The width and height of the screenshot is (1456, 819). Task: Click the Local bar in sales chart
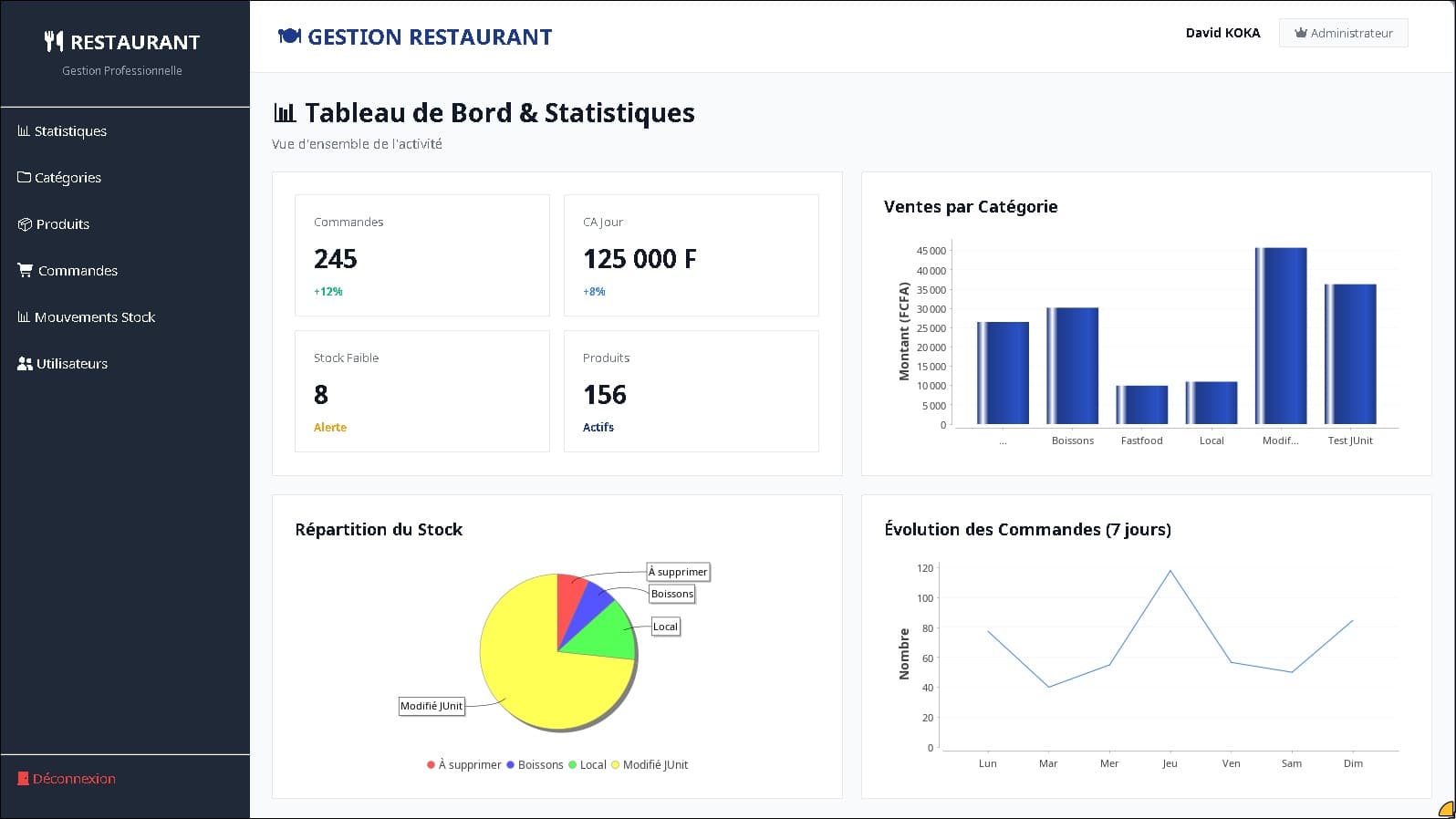pos(1212,403)
